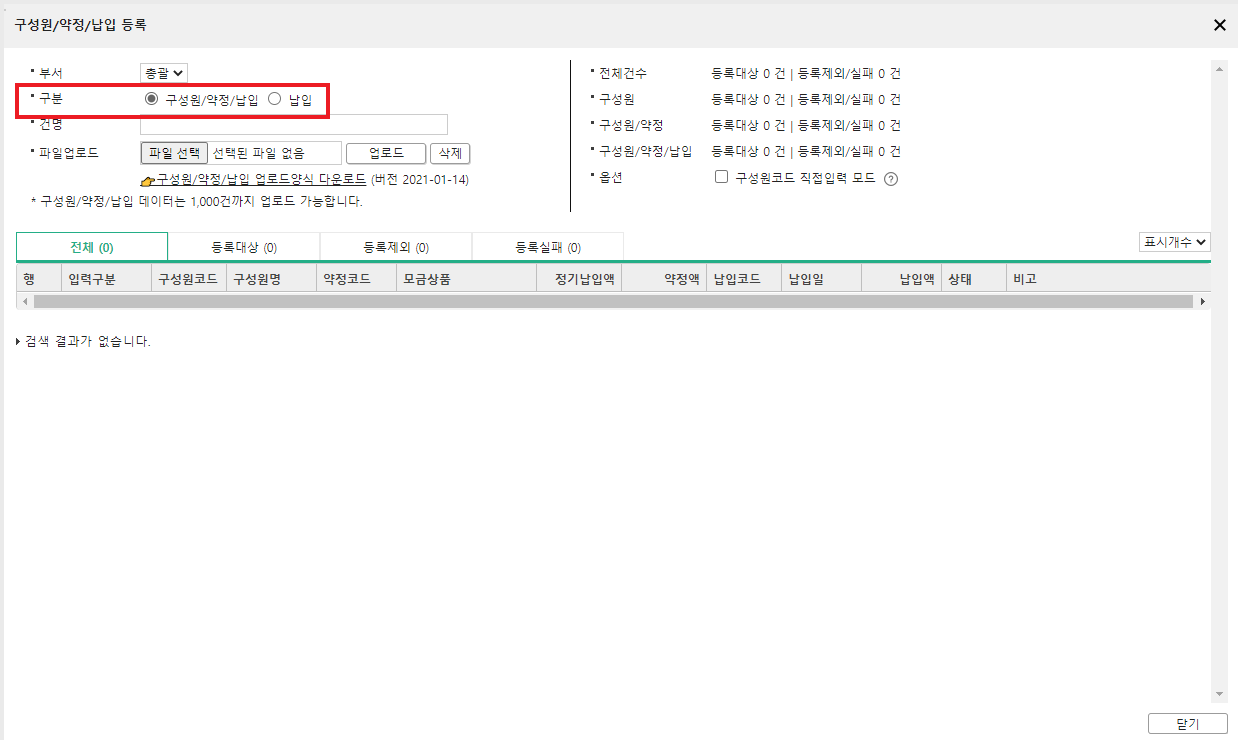Click the vertical scrollbar down arrow
1238x740 pixels.
tap(1219, 693)
